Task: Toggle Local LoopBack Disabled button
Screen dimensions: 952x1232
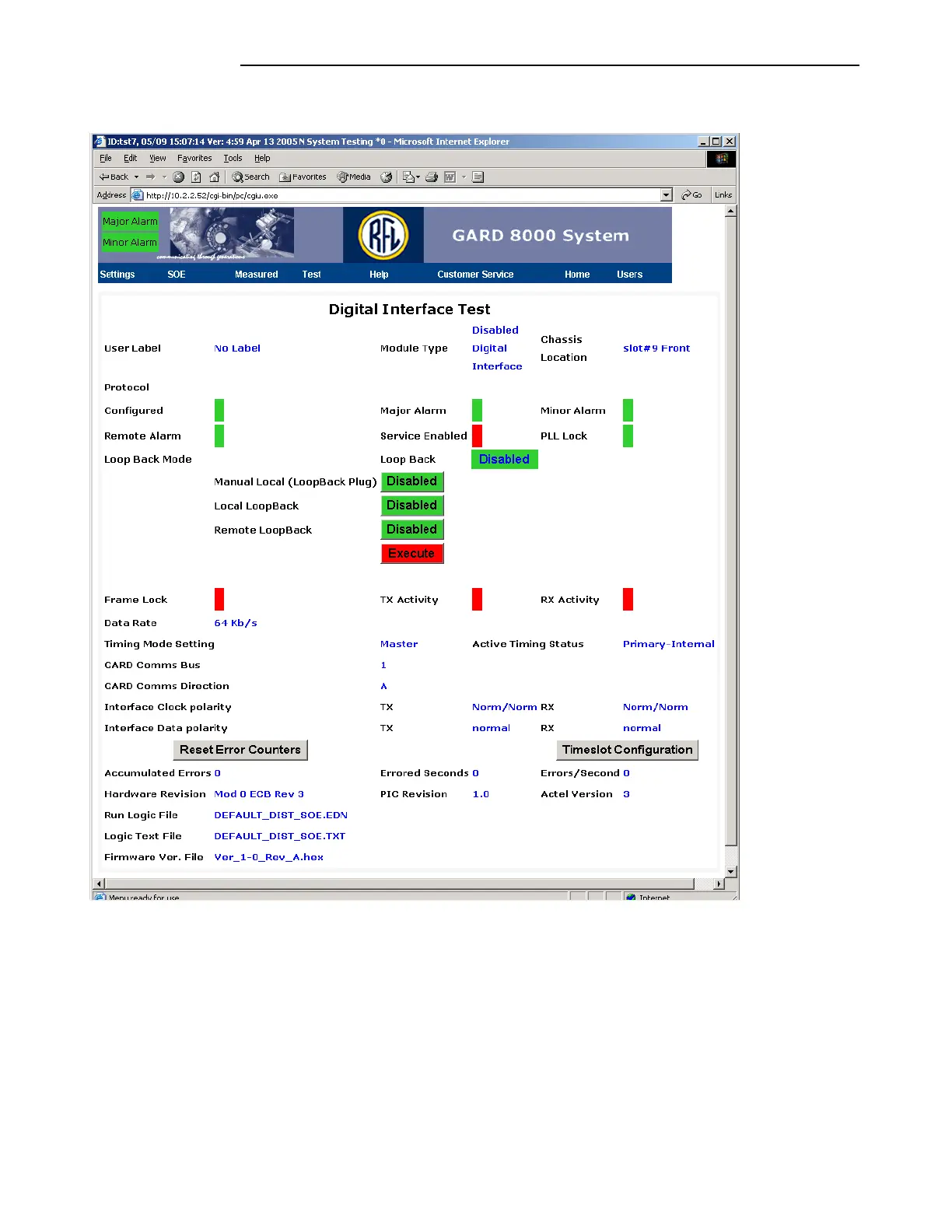Action: tap(412, 506)
